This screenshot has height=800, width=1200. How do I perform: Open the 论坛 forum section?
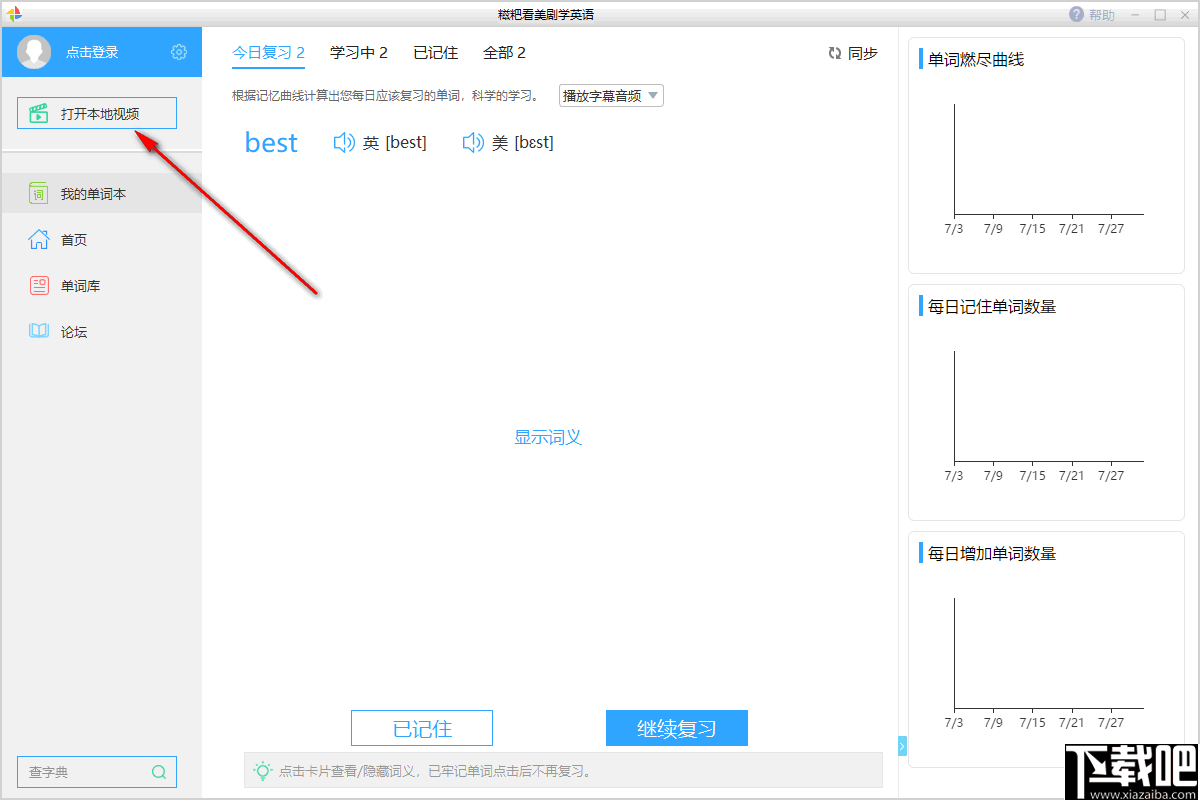tap(64, 331)
